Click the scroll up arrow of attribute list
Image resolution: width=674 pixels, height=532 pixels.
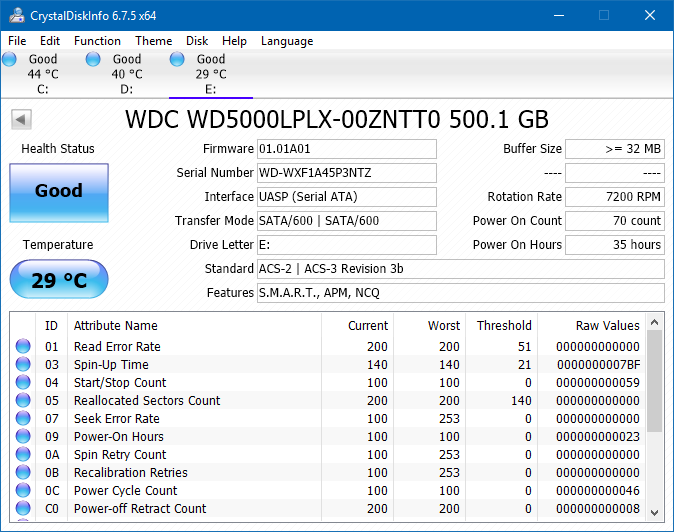pyautogui.click(x=655, y=322)
